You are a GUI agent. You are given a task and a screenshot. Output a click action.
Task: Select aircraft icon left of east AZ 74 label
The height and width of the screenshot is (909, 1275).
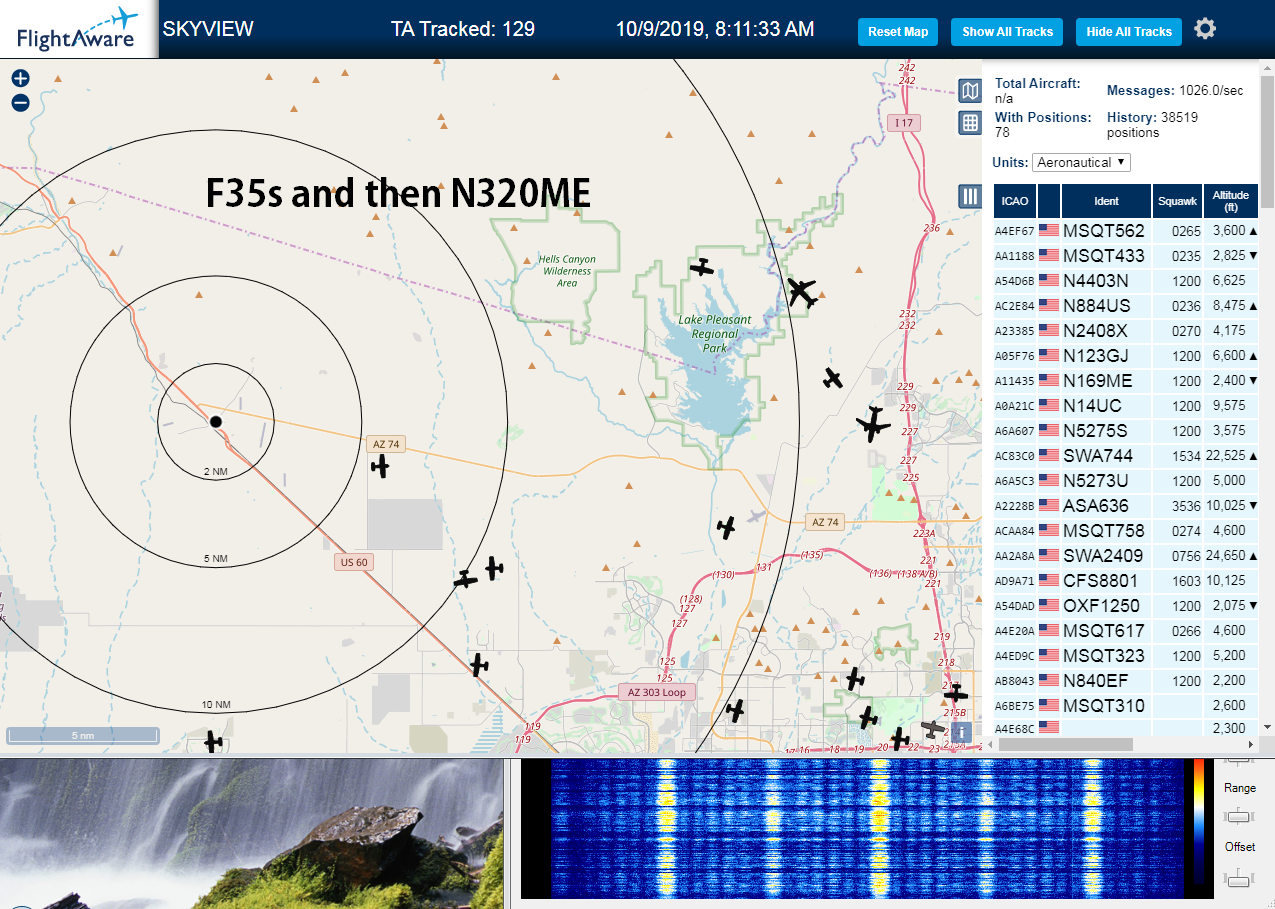coord(727,526)
